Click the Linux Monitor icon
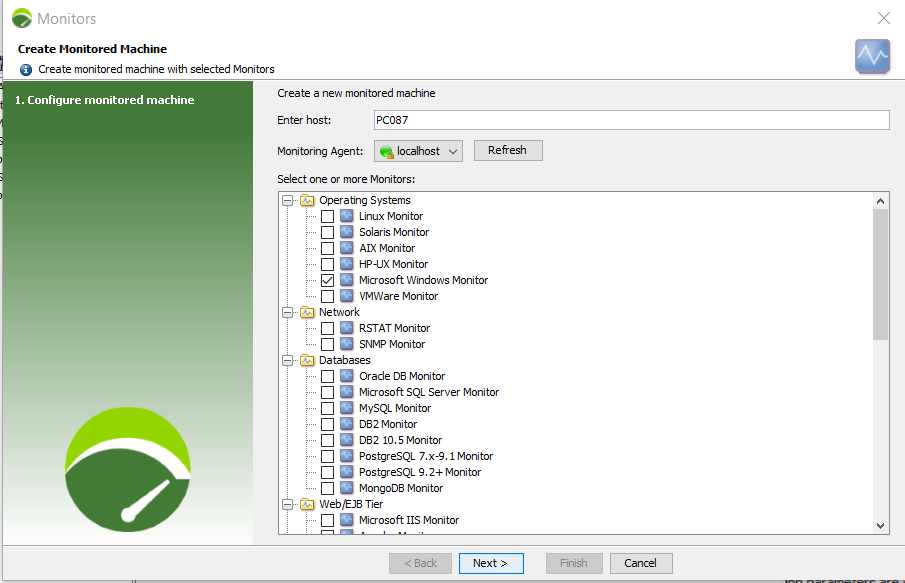905x583 pixels. (347, 216)
